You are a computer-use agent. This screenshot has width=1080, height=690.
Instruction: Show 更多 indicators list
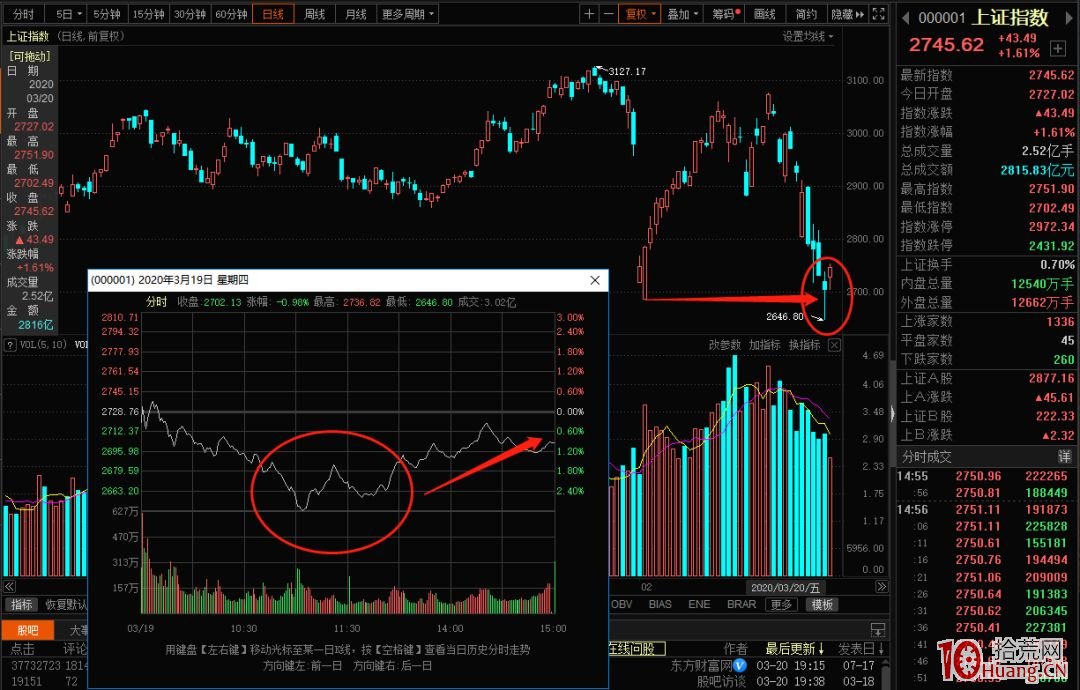[x=781, y=605]
